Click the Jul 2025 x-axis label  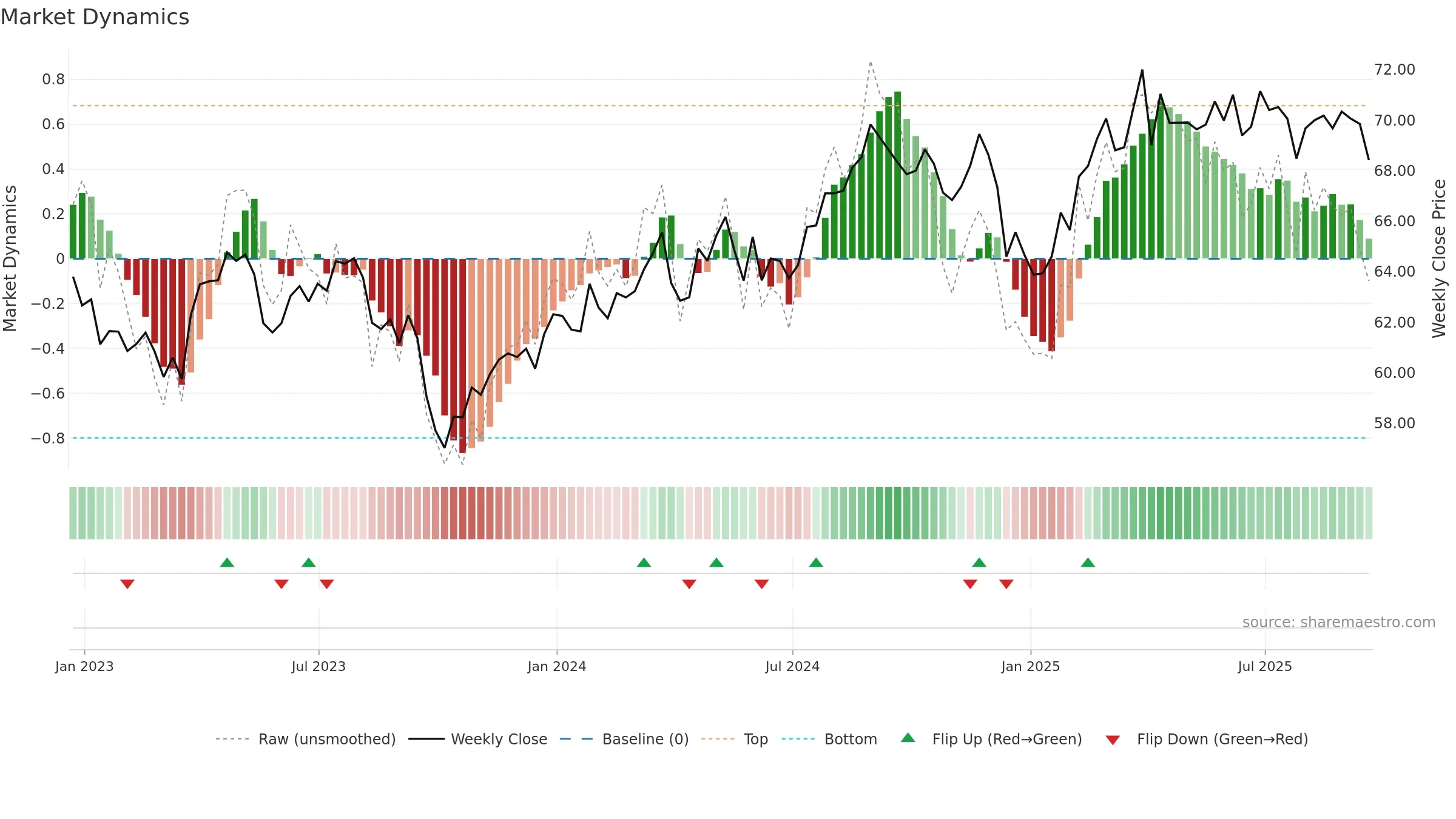1265,666
